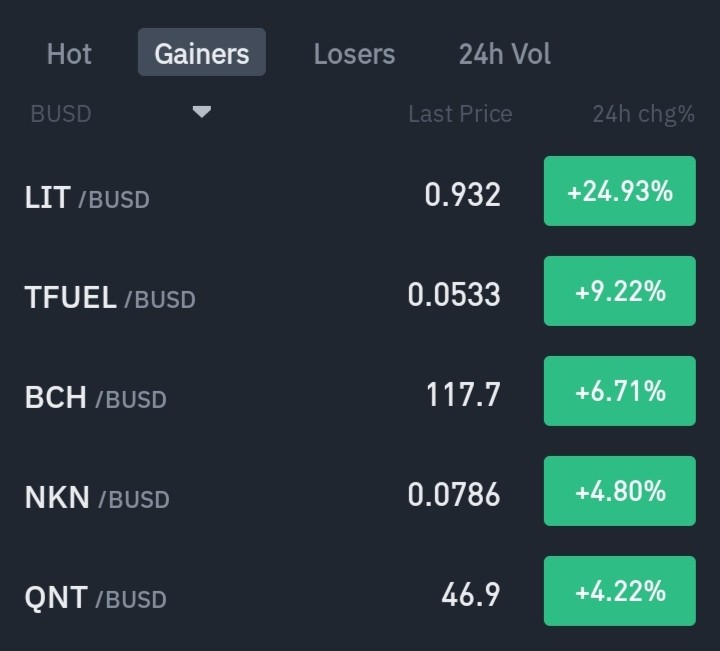Click the +9.22% change badge for TFUEL
The width and height of the screenshot is (720, 651).
[620, 291]
